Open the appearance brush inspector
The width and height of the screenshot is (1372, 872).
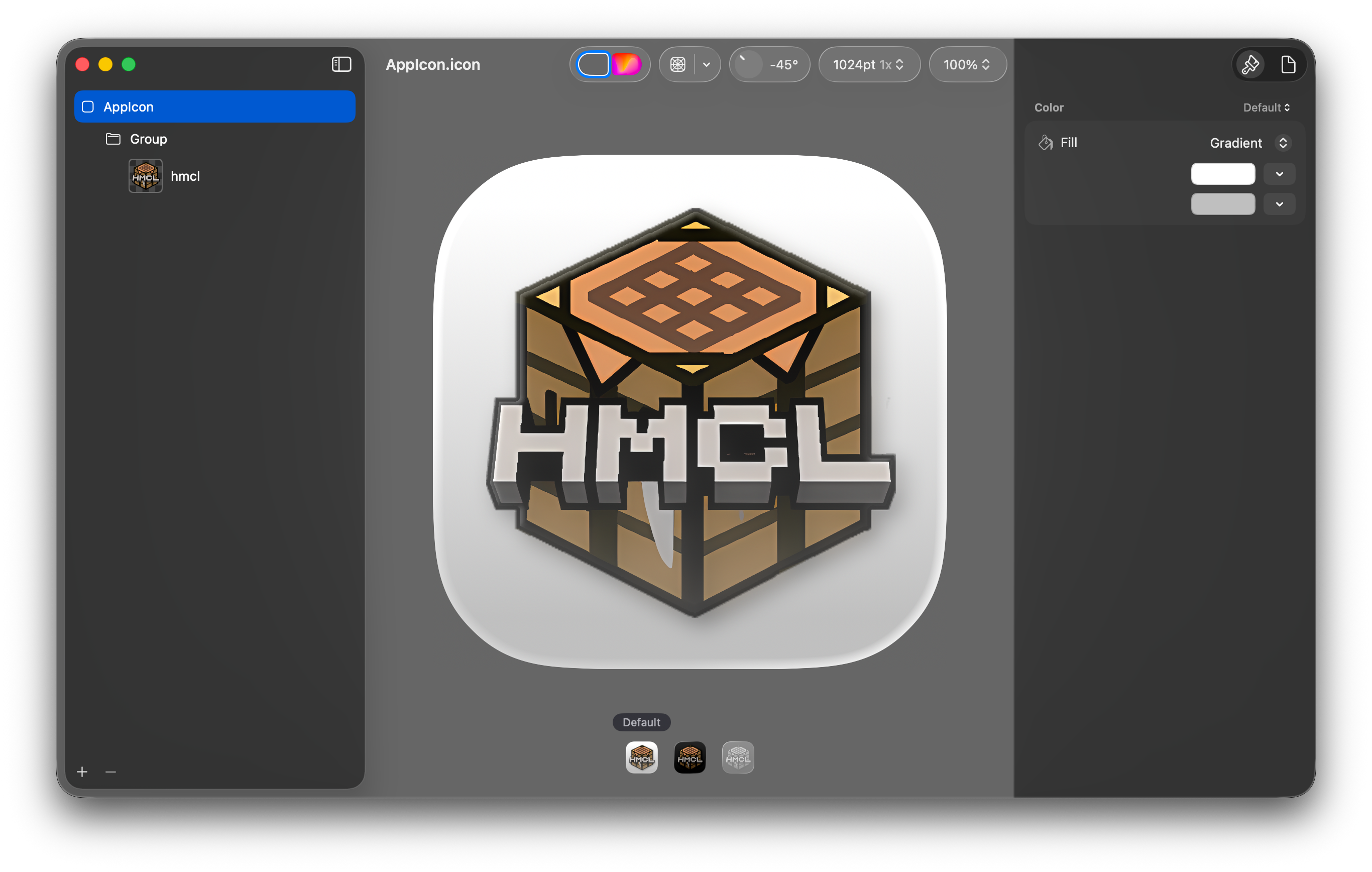[1249, 64]
